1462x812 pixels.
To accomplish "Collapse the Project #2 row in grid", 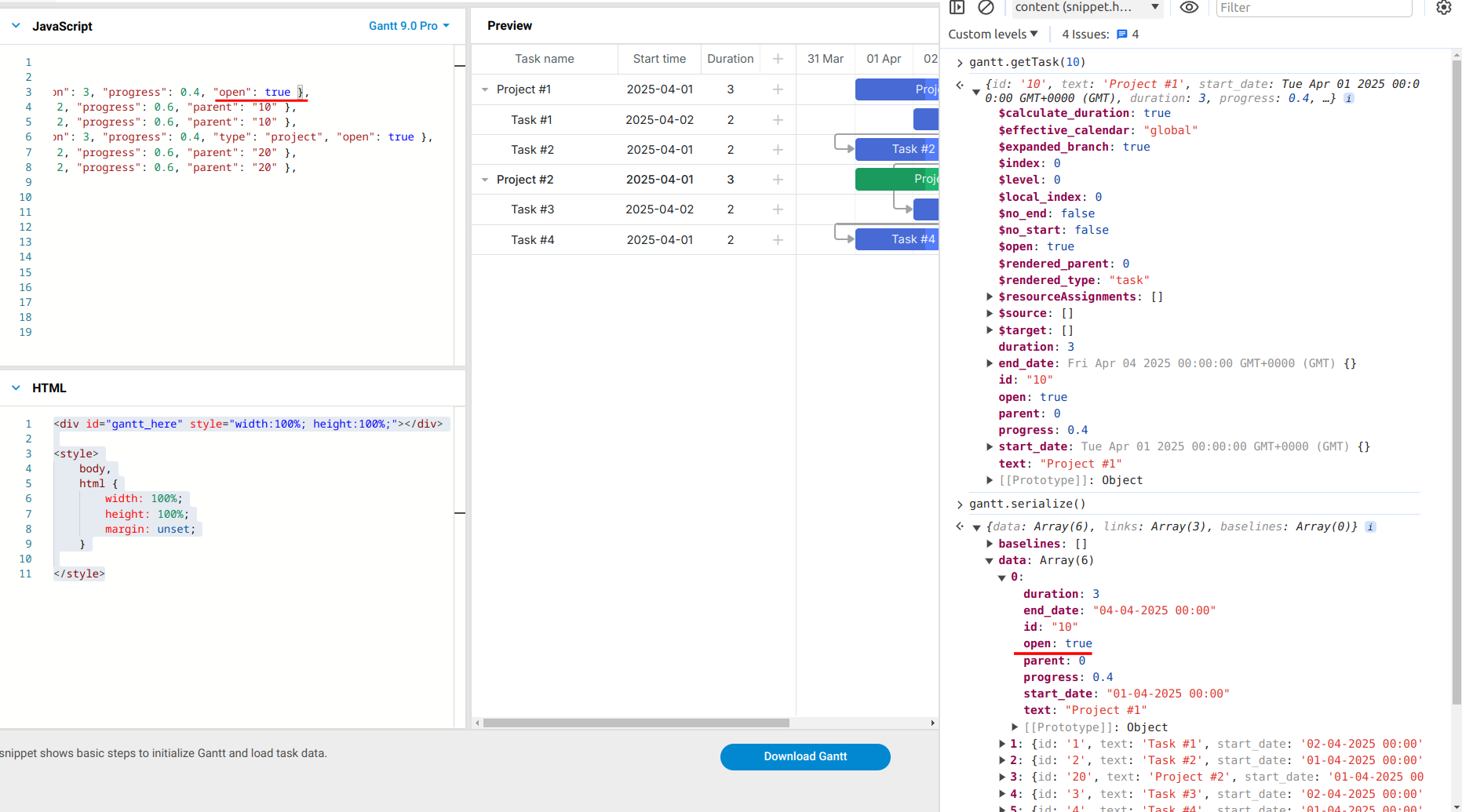I will click(485, 180).
